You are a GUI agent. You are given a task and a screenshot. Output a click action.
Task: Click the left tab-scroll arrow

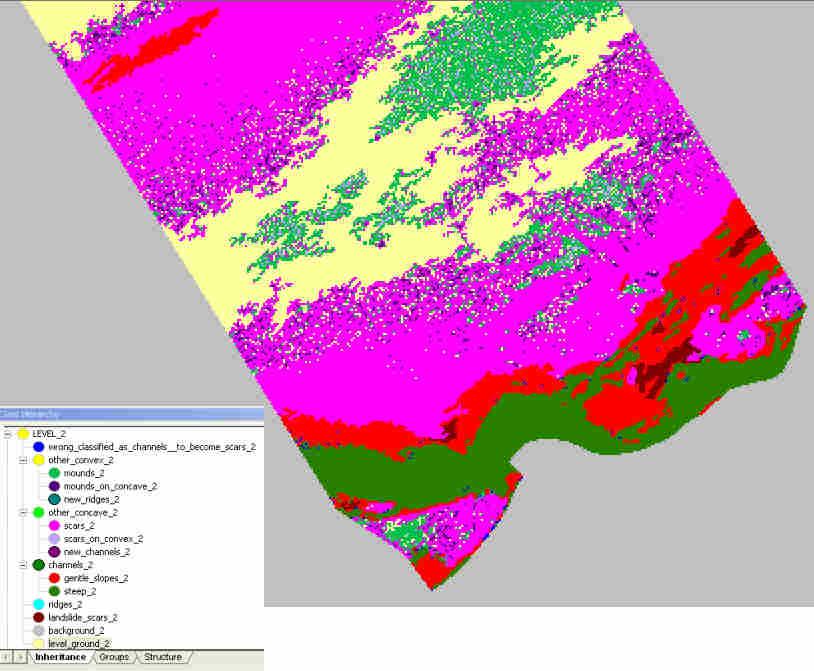6,657
